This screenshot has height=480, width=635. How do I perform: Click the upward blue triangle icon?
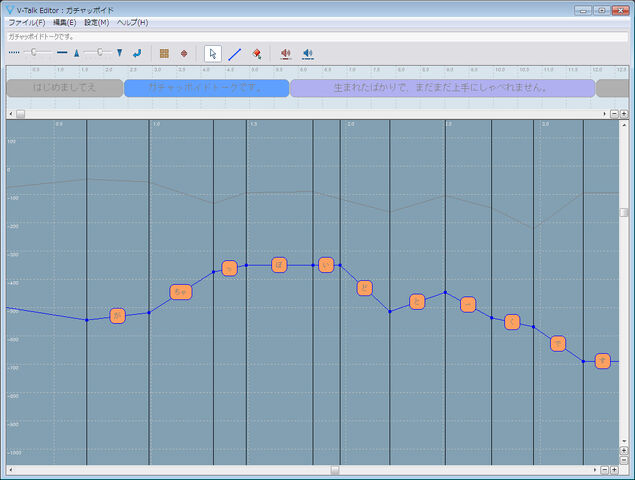tap(77, 53)
